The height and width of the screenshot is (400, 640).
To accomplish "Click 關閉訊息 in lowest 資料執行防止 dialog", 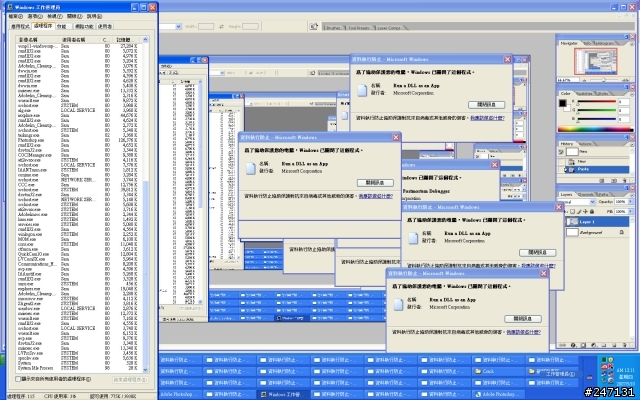I will 522,318.
